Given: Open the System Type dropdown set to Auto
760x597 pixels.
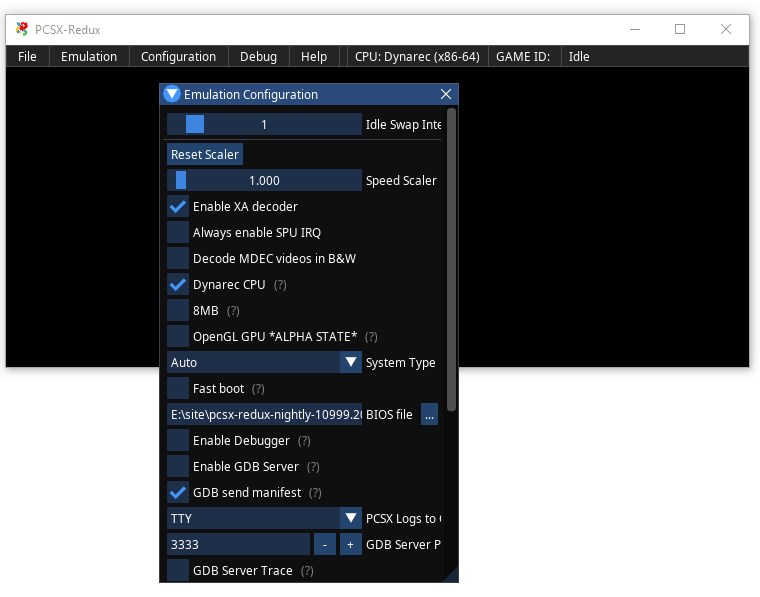Looking at the screenshot, I should click(264, 362).
